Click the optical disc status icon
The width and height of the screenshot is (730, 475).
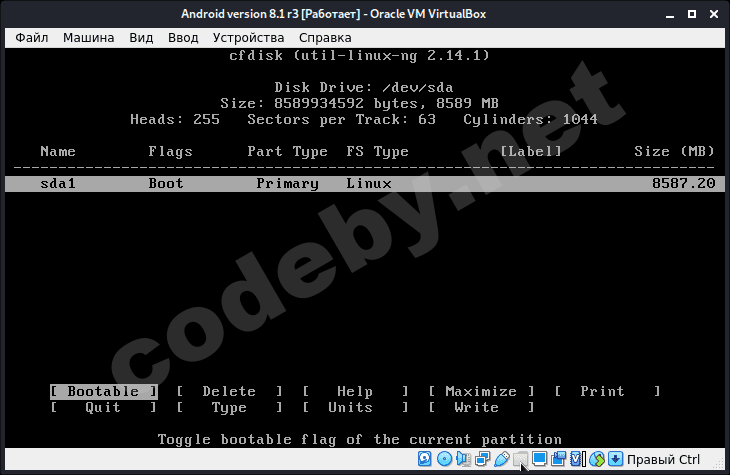coord(444,459)
